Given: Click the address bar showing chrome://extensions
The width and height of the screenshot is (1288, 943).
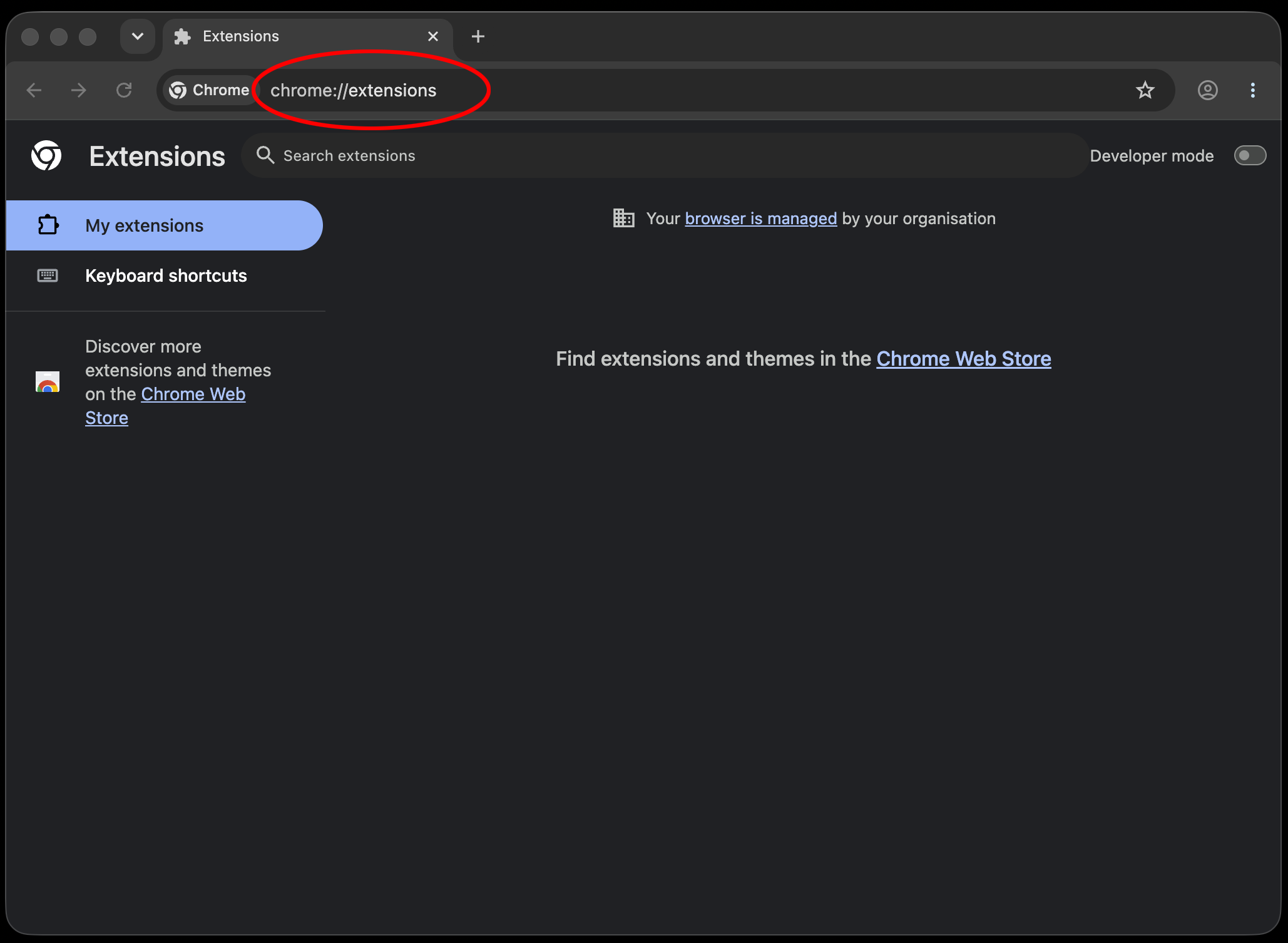Looking at the screenshot, I should (666, 90).
